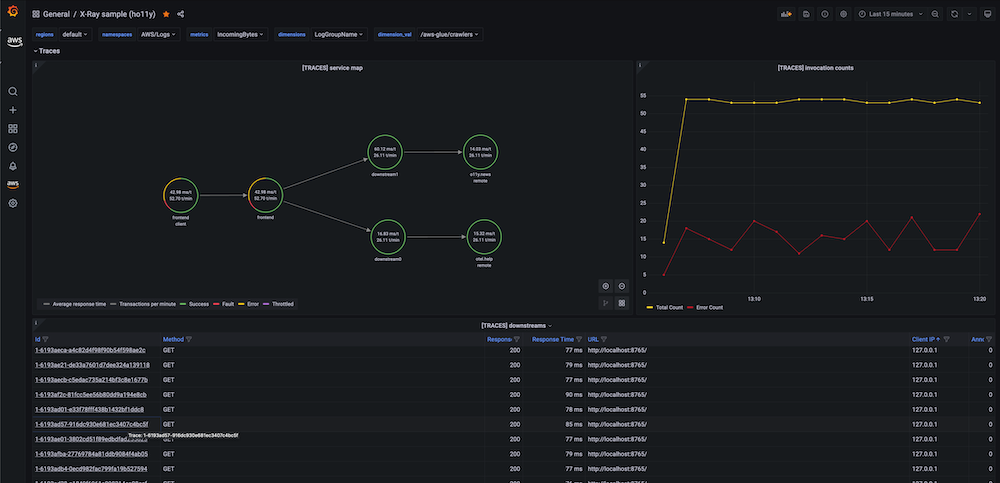This screenshot has width=1000, height=483.
Task: Open the Alerting bell icon in sidebar
Action: pyautogui.click(x=13, y=166)
